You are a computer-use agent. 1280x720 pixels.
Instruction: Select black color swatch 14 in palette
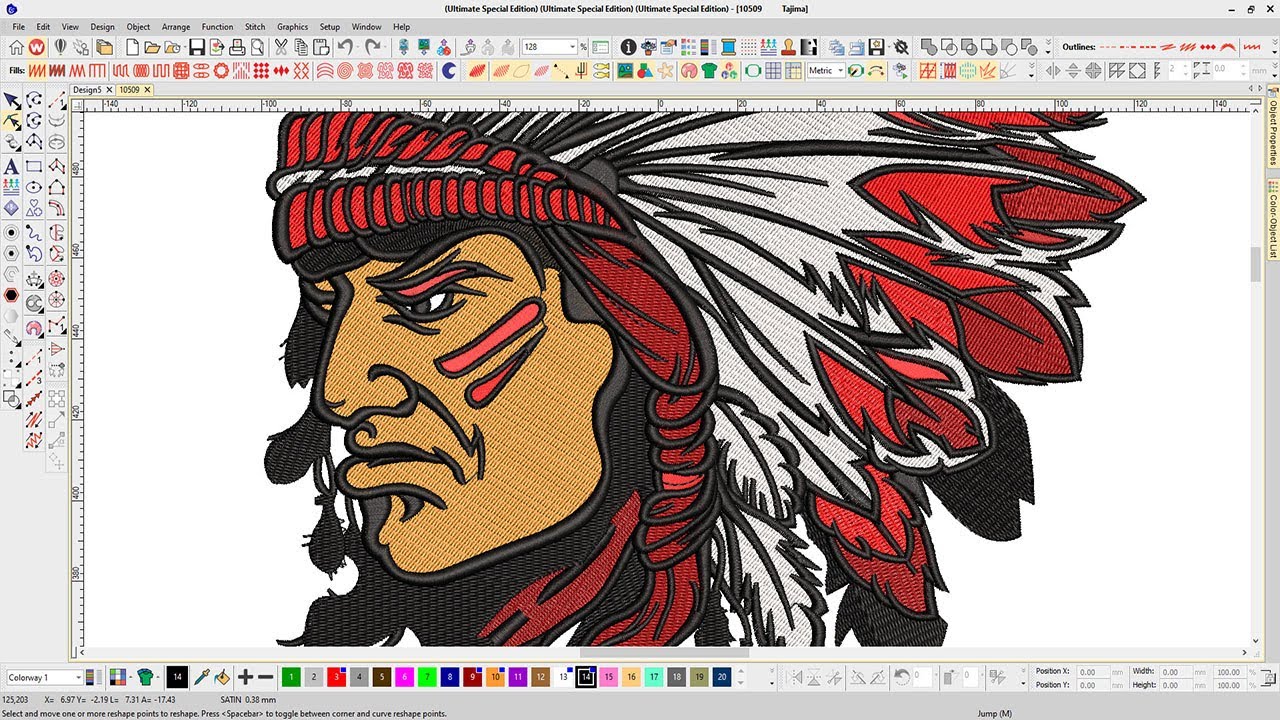(586, 677)
